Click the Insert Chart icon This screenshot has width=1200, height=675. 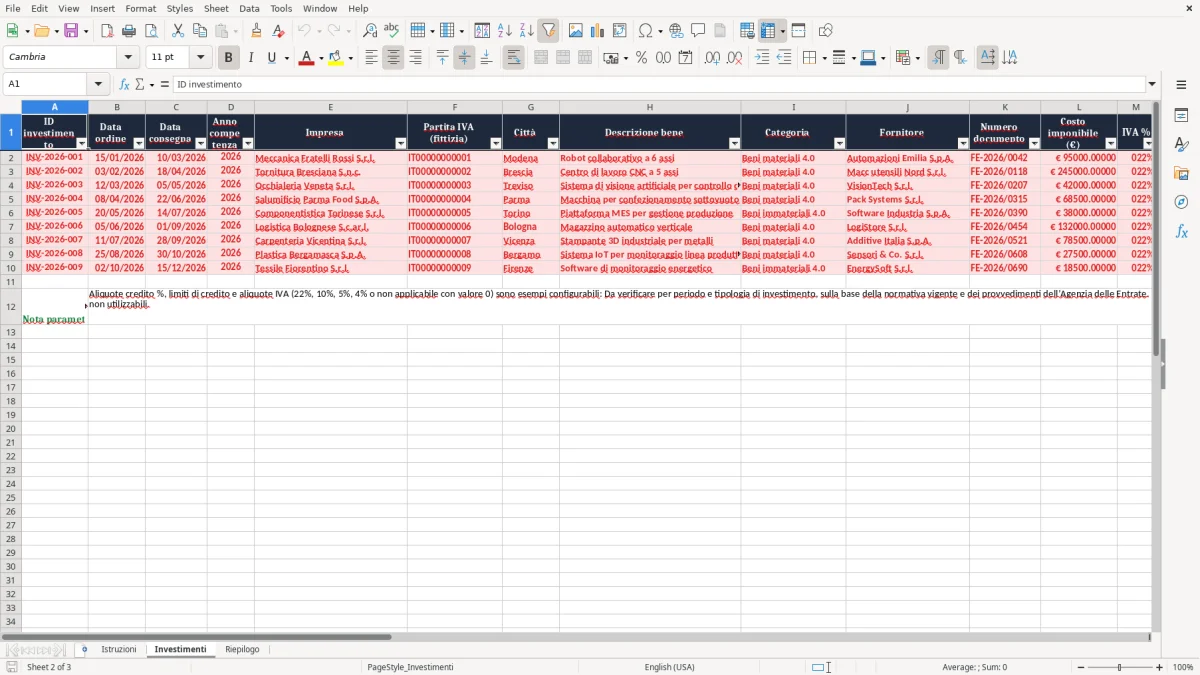coord(598,31)
